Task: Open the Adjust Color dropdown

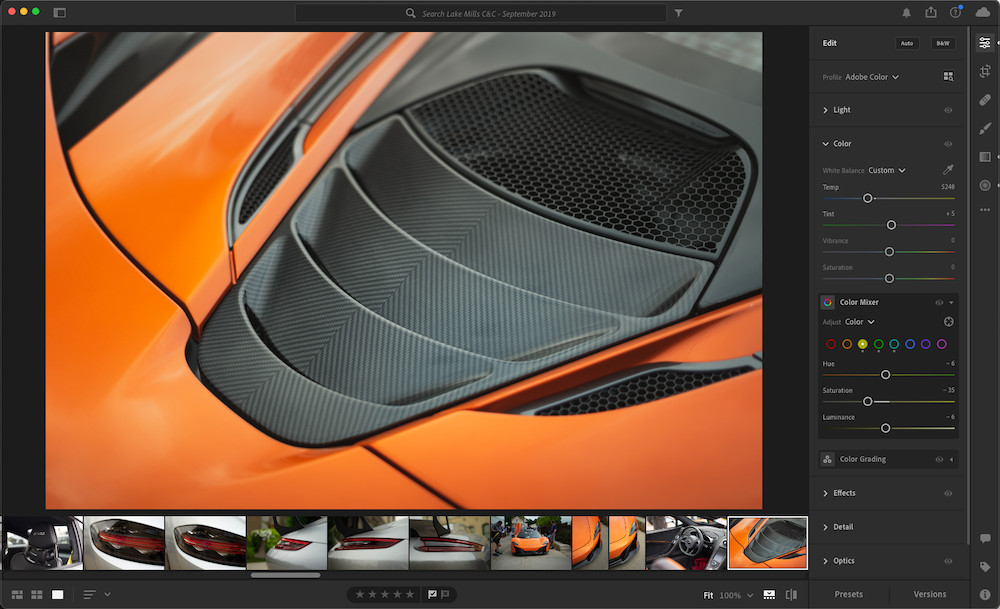Action: tap(860, 322)
